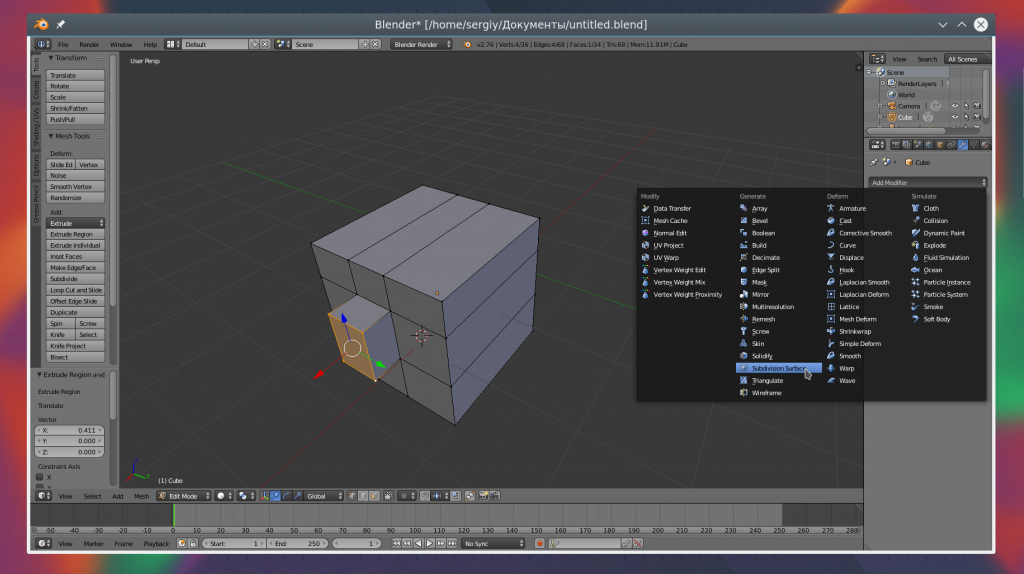Click the Subdivide button in Mesh Tools

point(76,279)
